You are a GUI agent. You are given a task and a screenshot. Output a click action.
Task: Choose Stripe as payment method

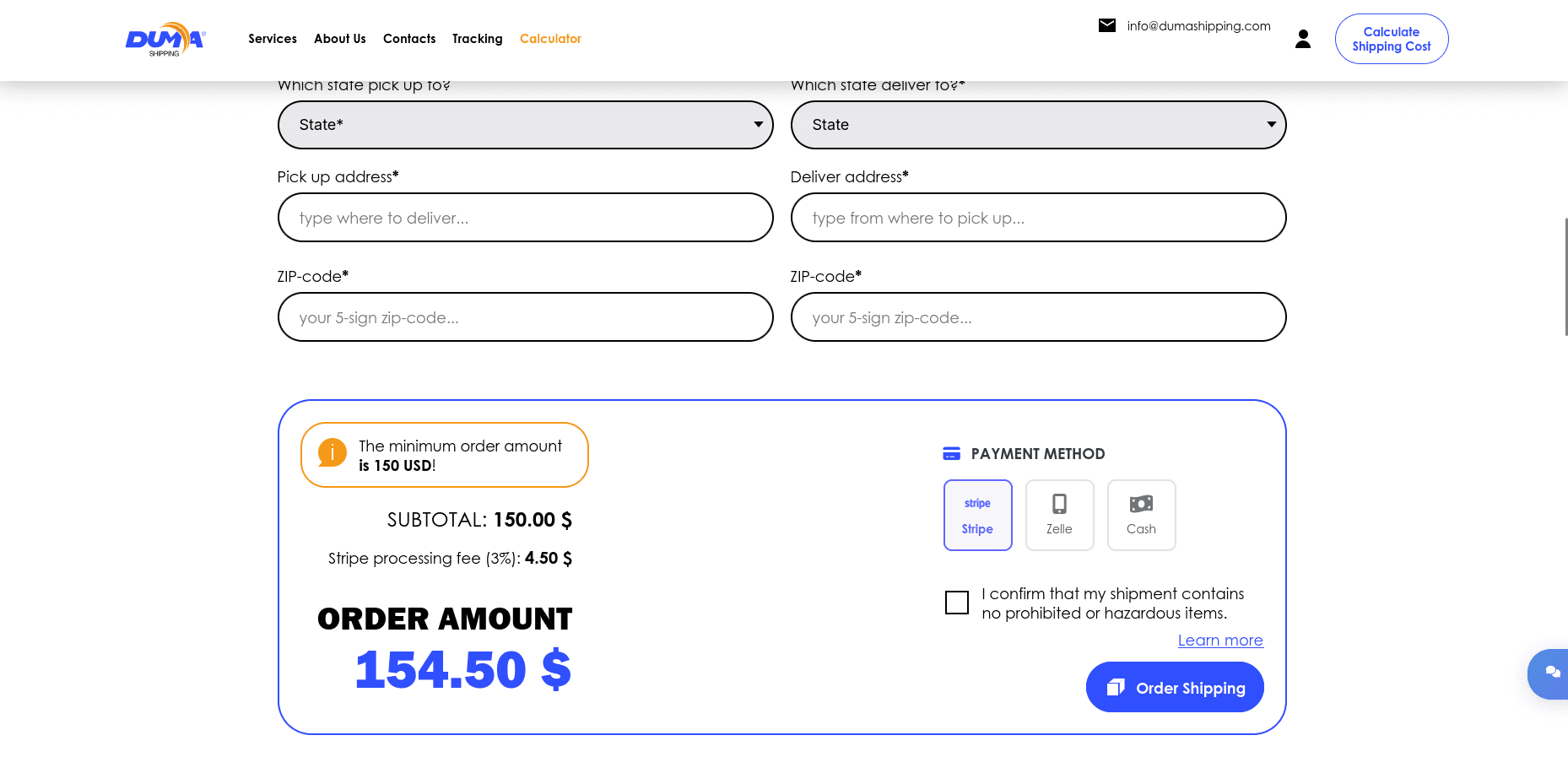[977, 515]
